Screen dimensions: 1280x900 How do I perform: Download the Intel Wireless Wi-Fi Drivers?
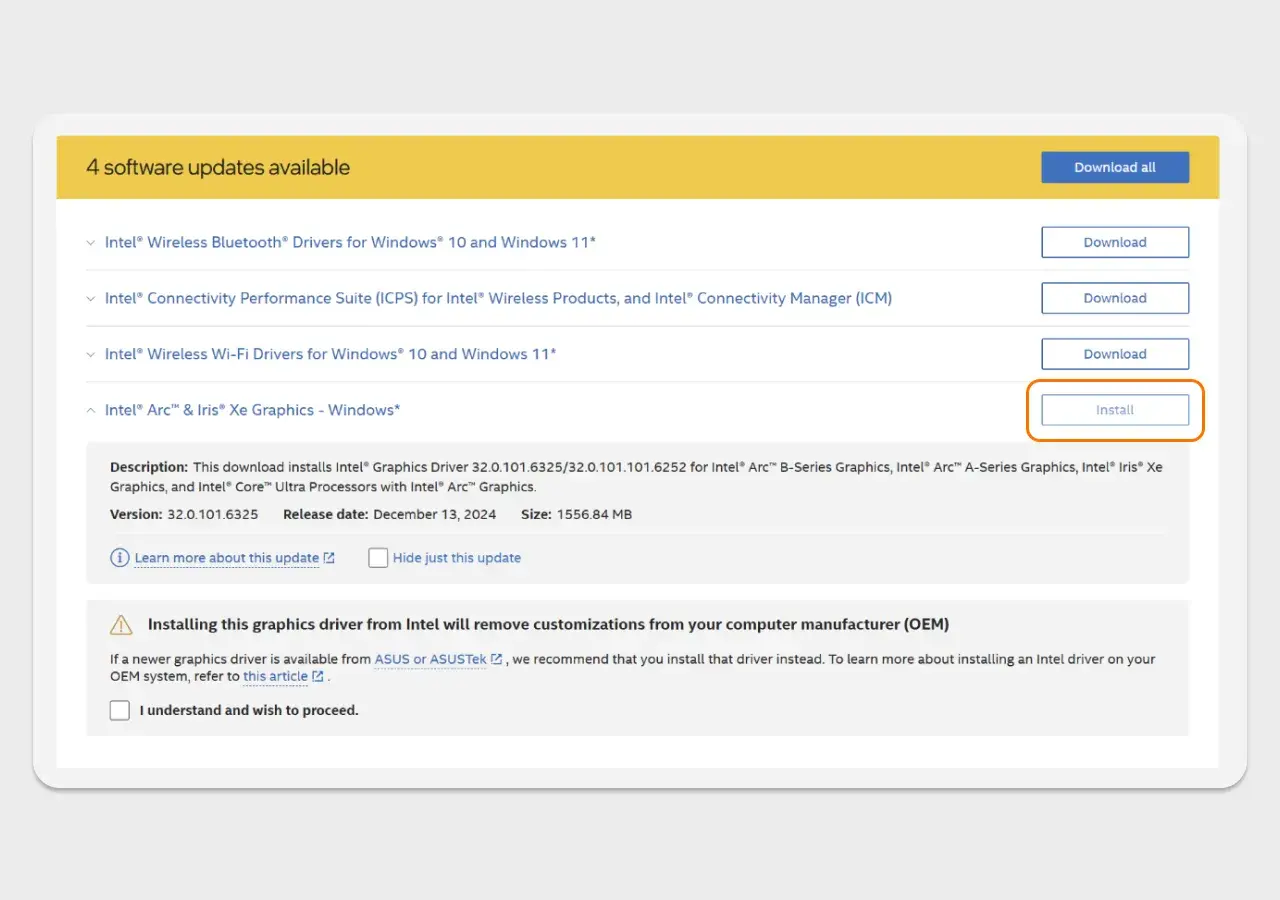point(1115,354)
